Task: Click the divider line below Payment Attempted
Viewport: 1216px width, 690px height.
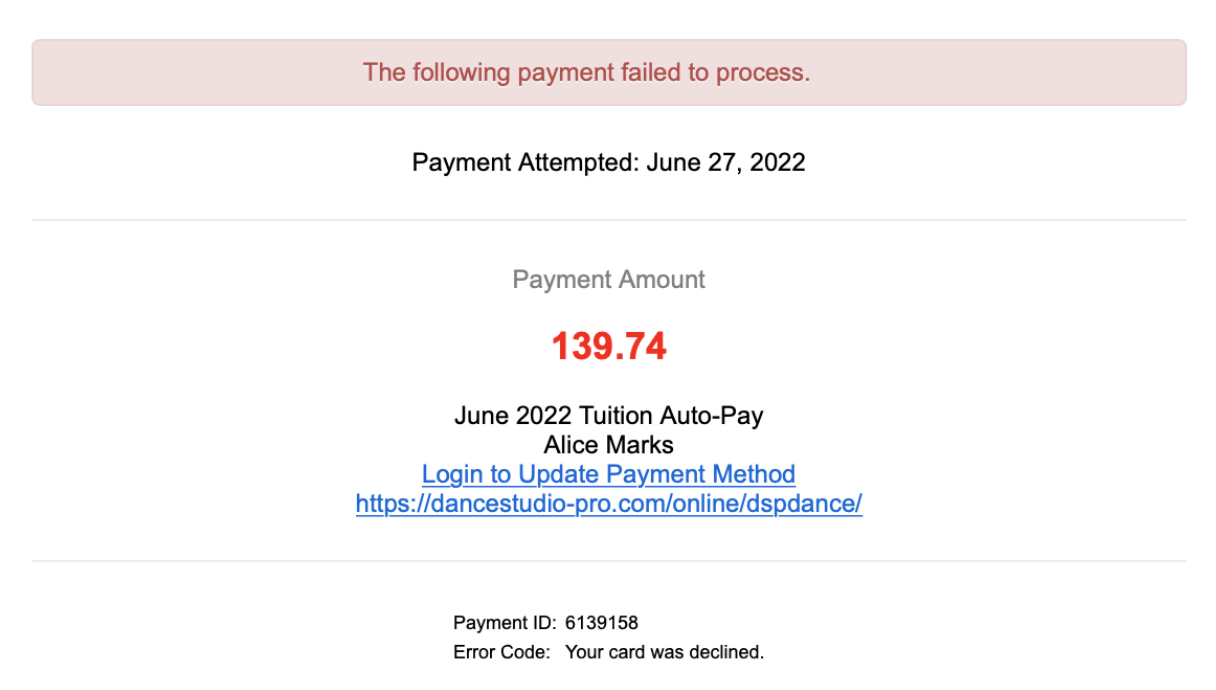Action: pos(608,220)
